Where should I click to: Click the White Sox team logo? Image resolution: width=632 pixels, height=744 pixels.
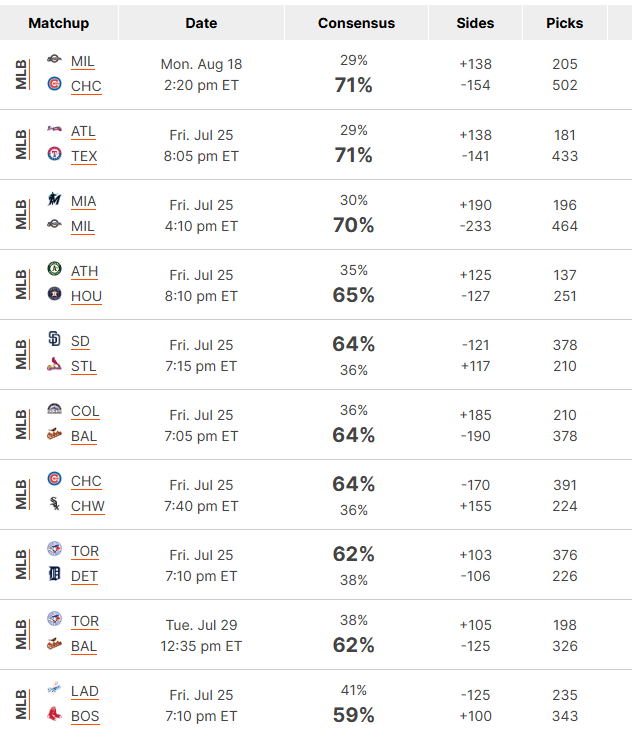(x=55, y=503)
